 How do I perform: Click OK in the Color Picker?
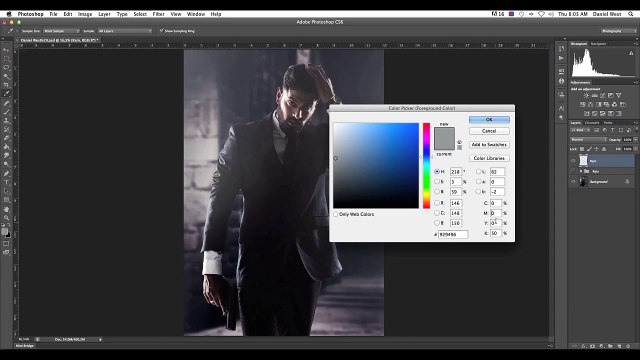pyautogui.click(x=489, y=120)
